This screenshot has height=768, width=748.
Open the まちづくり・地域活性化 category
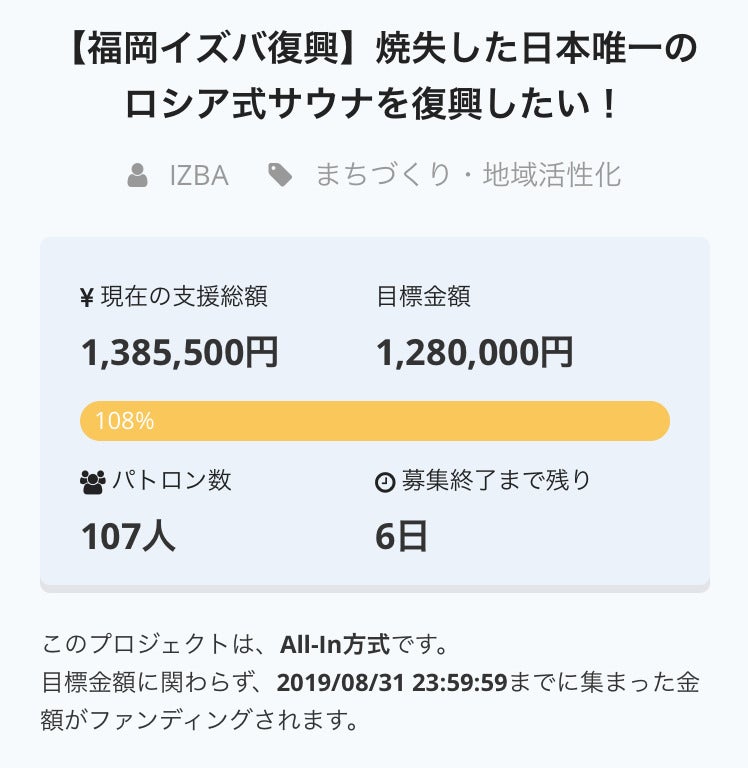[468, 176]
